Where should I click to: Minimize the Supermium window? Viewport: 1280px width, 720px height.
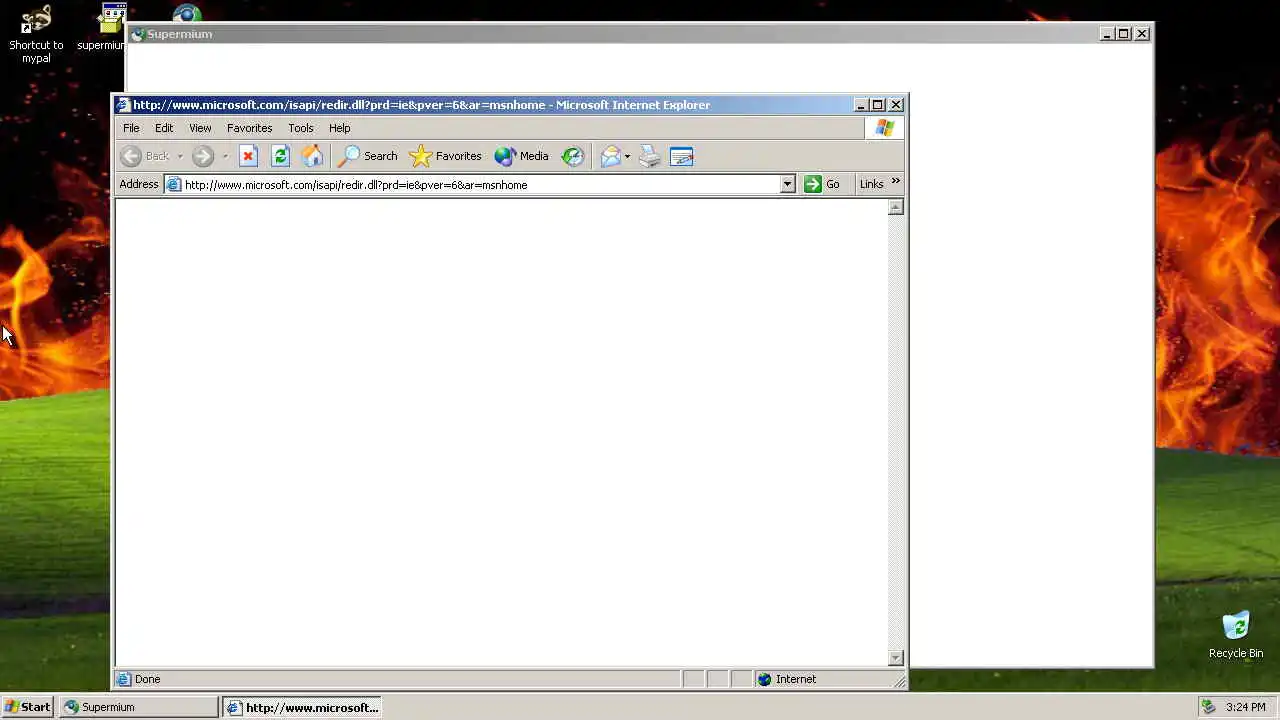1107,34
